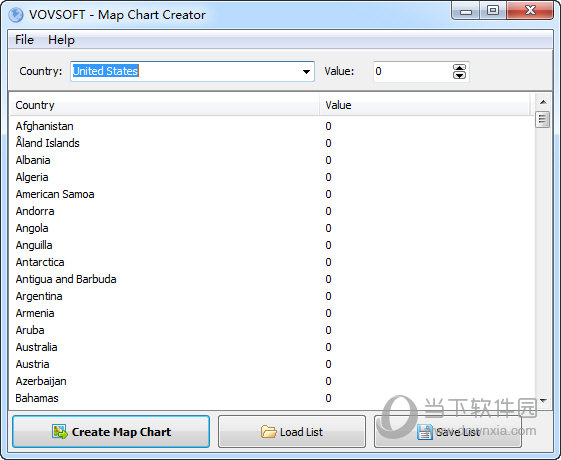Open the Help menu
The width and height of the screenshot is (561, 460).
(x=62, y=40)
